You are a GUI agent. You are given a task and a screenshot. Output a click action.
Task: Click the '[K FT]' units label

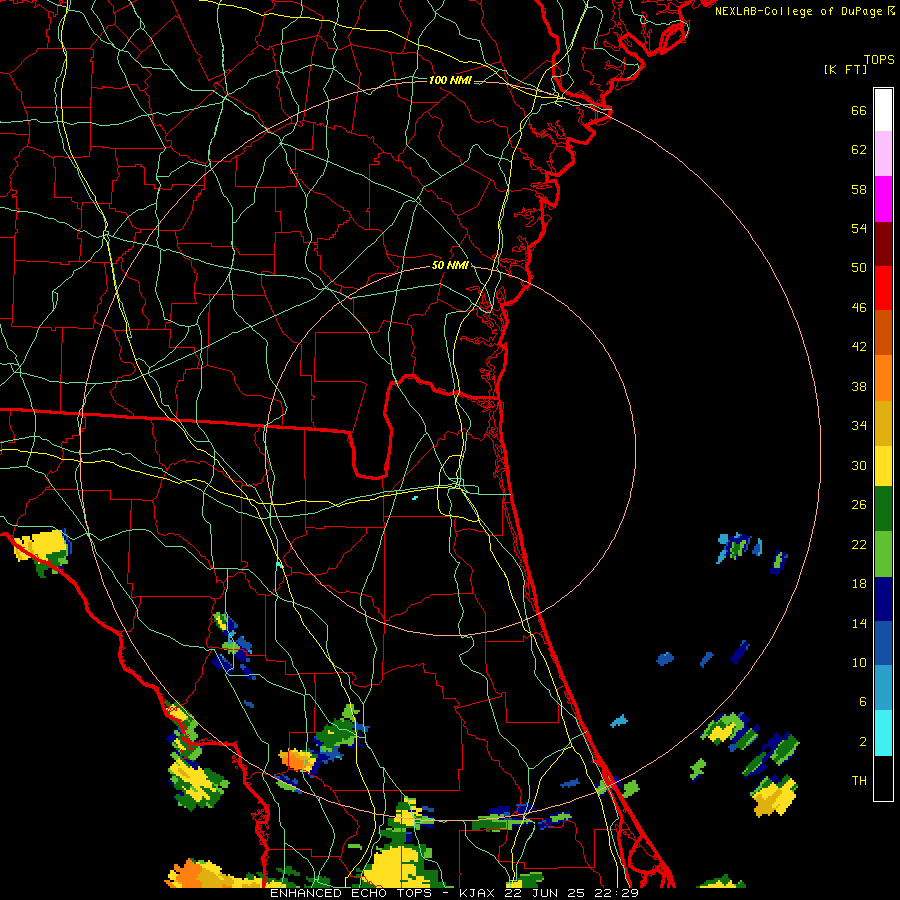(x=846, y=70)
